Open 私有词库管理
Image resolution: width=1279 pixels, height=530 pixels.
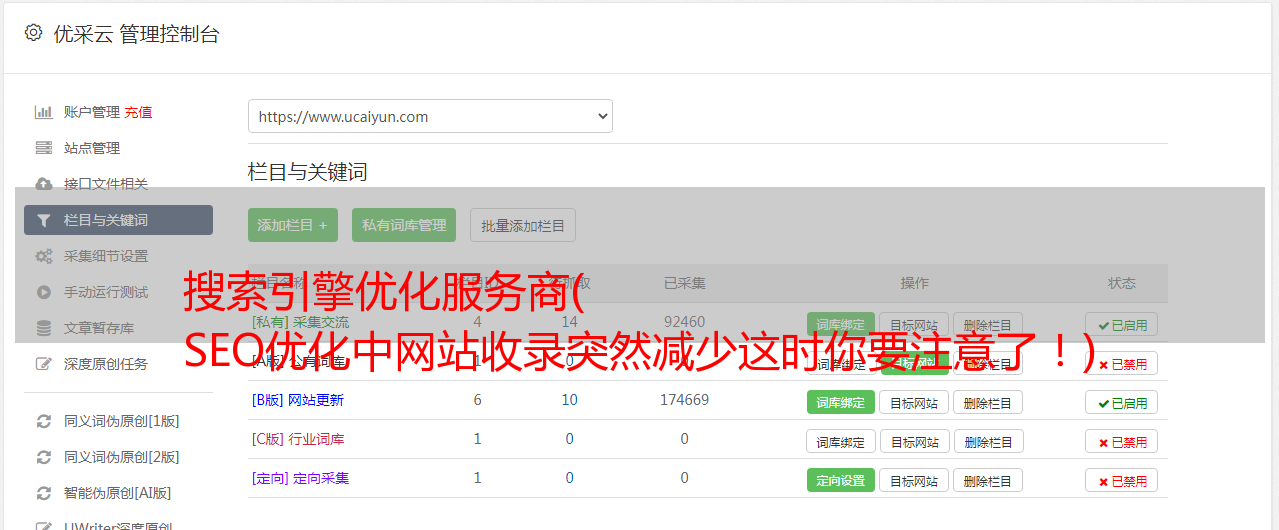(x=405, y=225)
